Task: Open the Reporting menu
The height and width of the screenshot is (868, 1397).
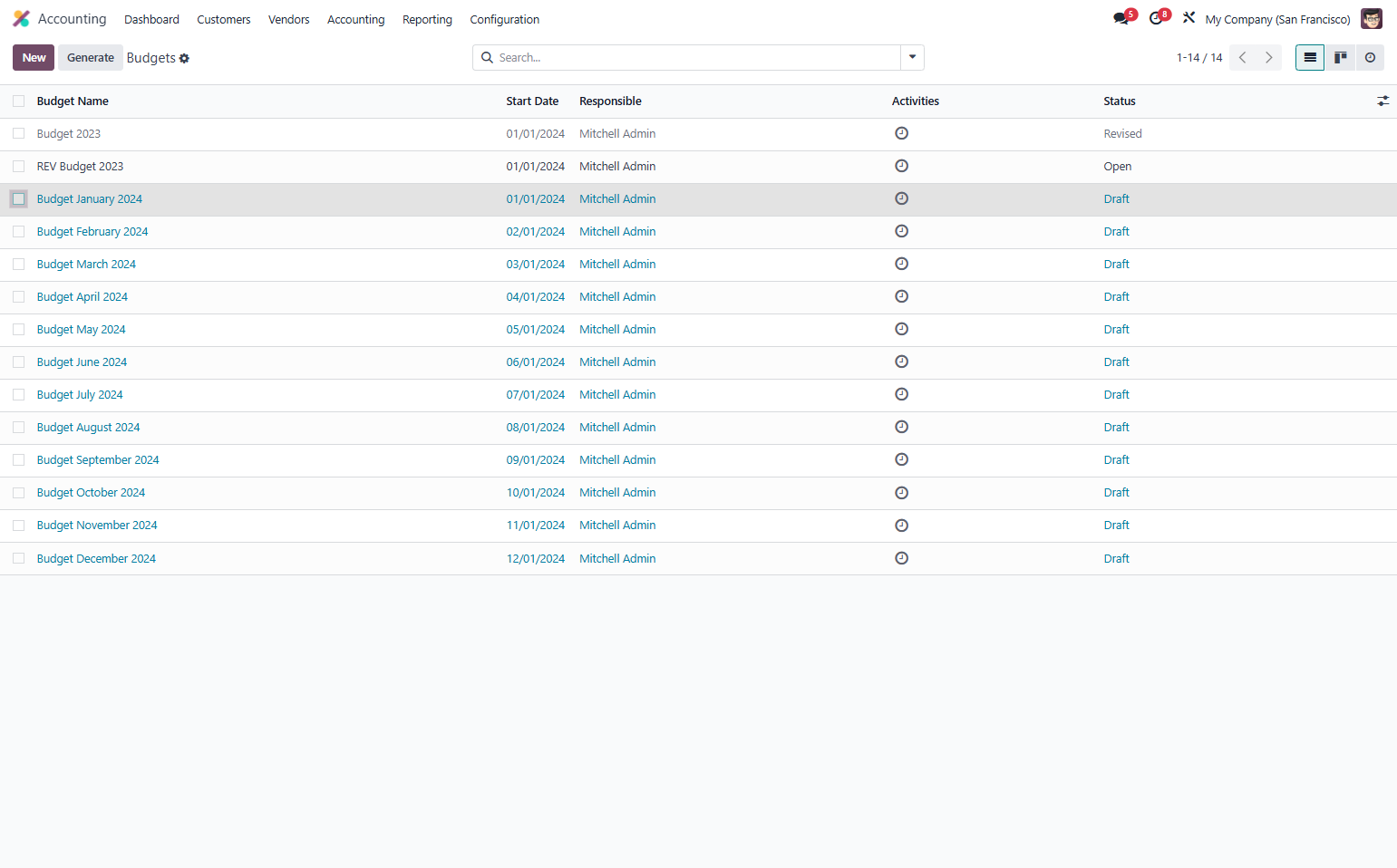Action: (x=427, y=19)
